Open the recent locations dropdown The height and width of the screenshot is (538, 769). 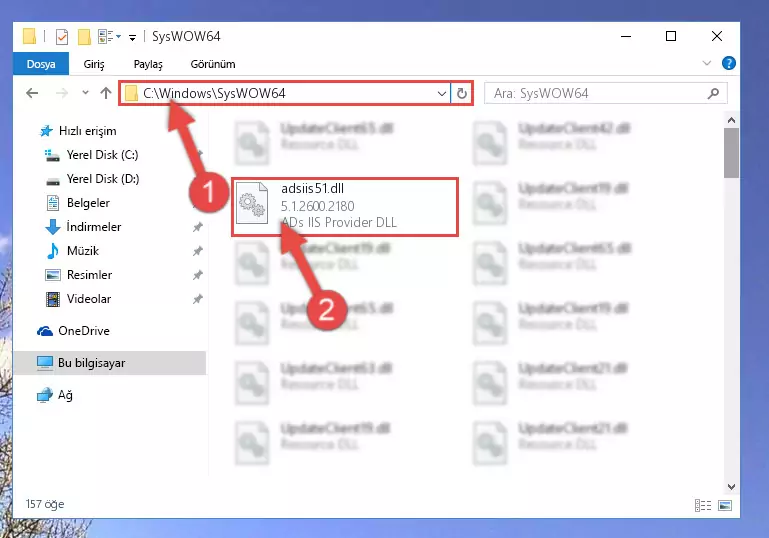click(x=85, y=93)
